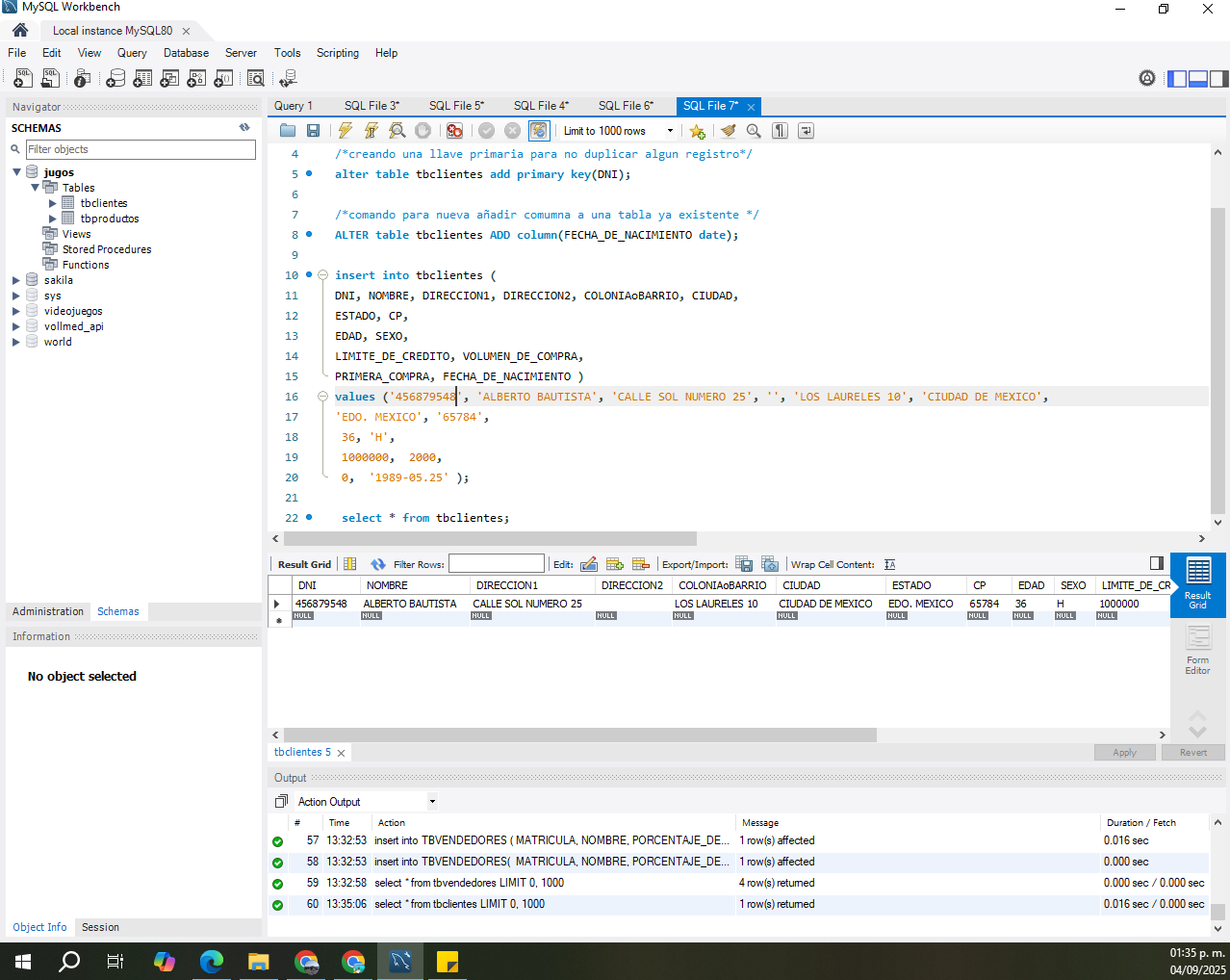Close the tbclientes 5 result tab

click(x=341, y=753)
